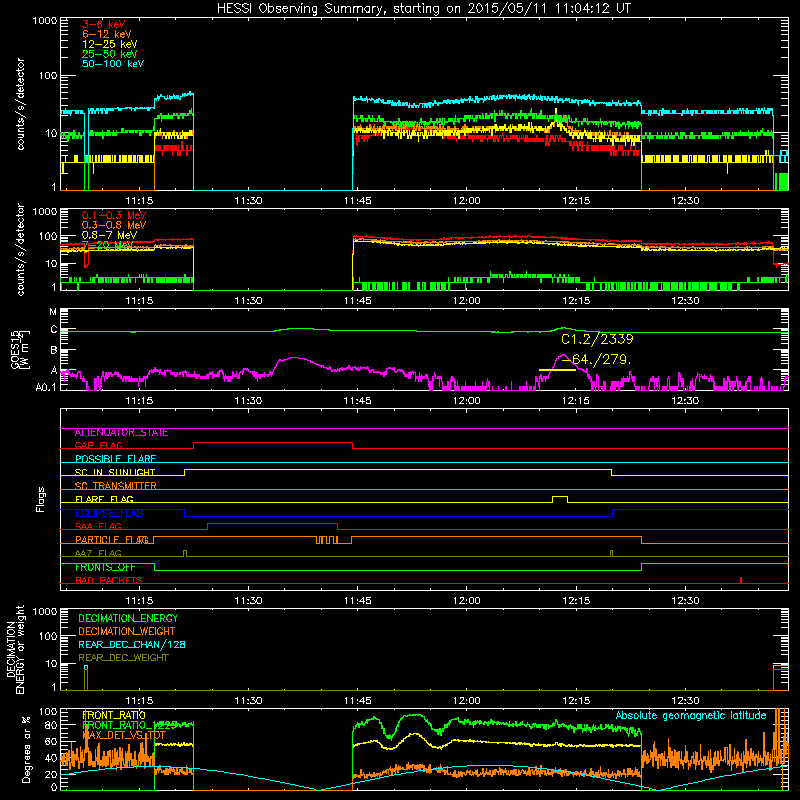Click the POSSIBLE_FLARE flag label
Image resolution: width=800 pixels, height=800 pixels.
(115, 459)
